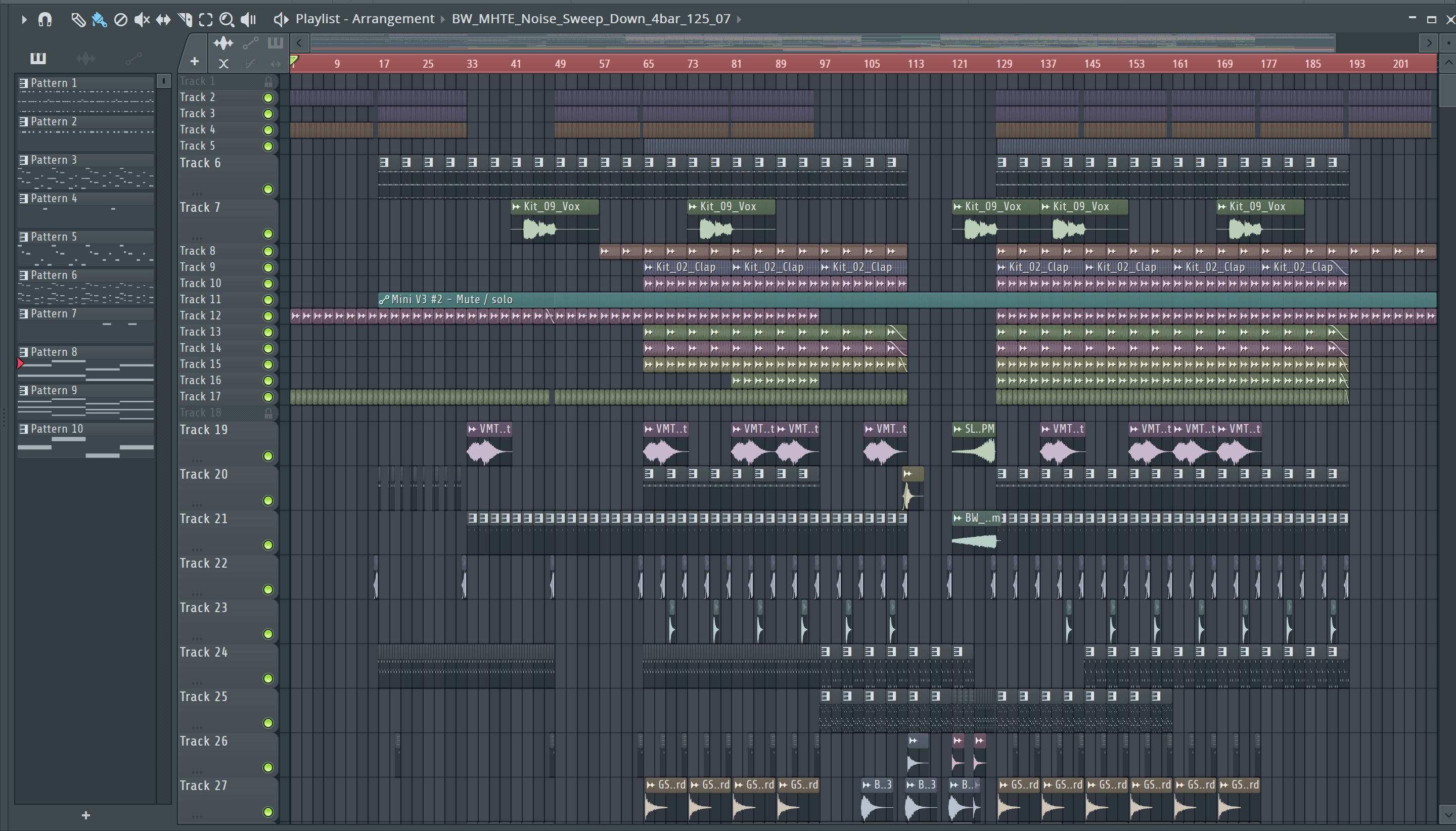Click the arrow after Playlist - Arrangement

(443, 19)
